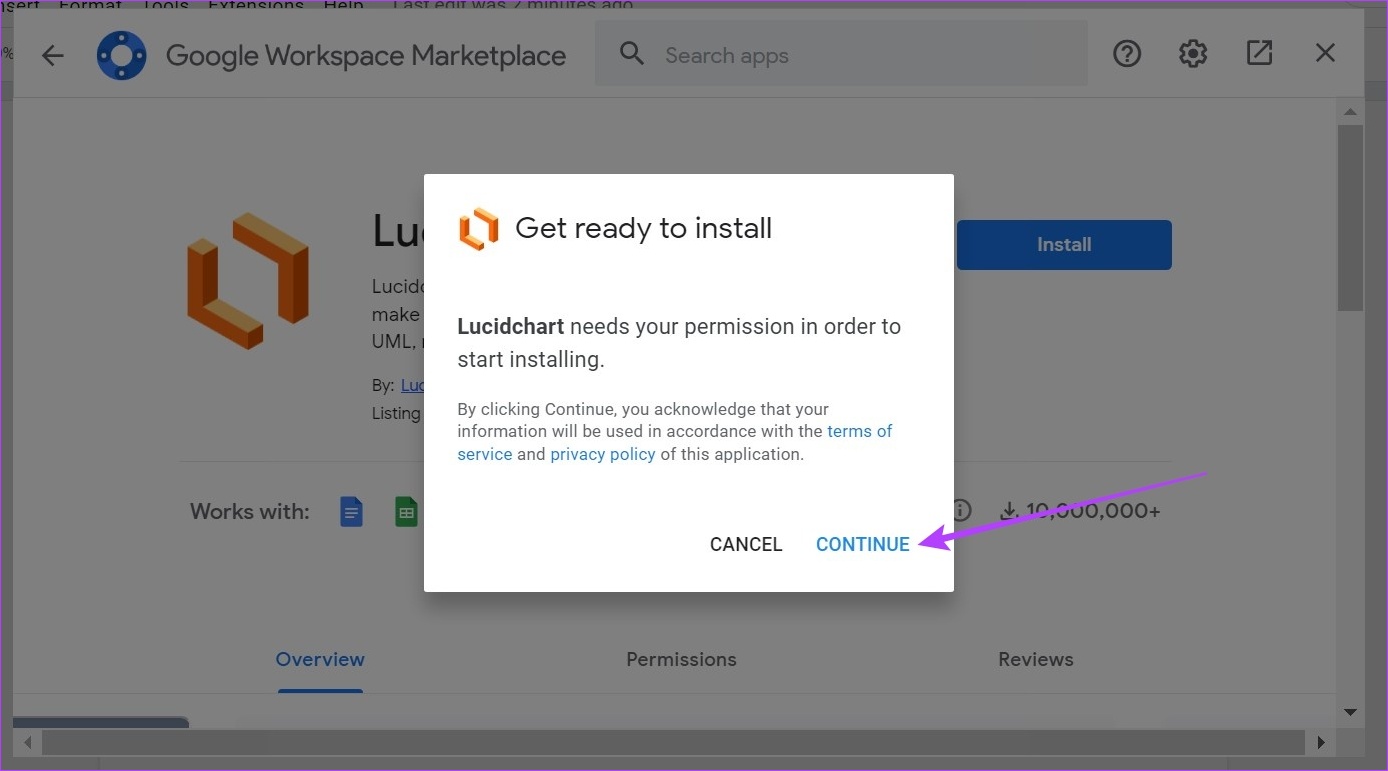Open the Format menu in Docs
Screen dimensions: 1388x771
(x=91, y=5)
